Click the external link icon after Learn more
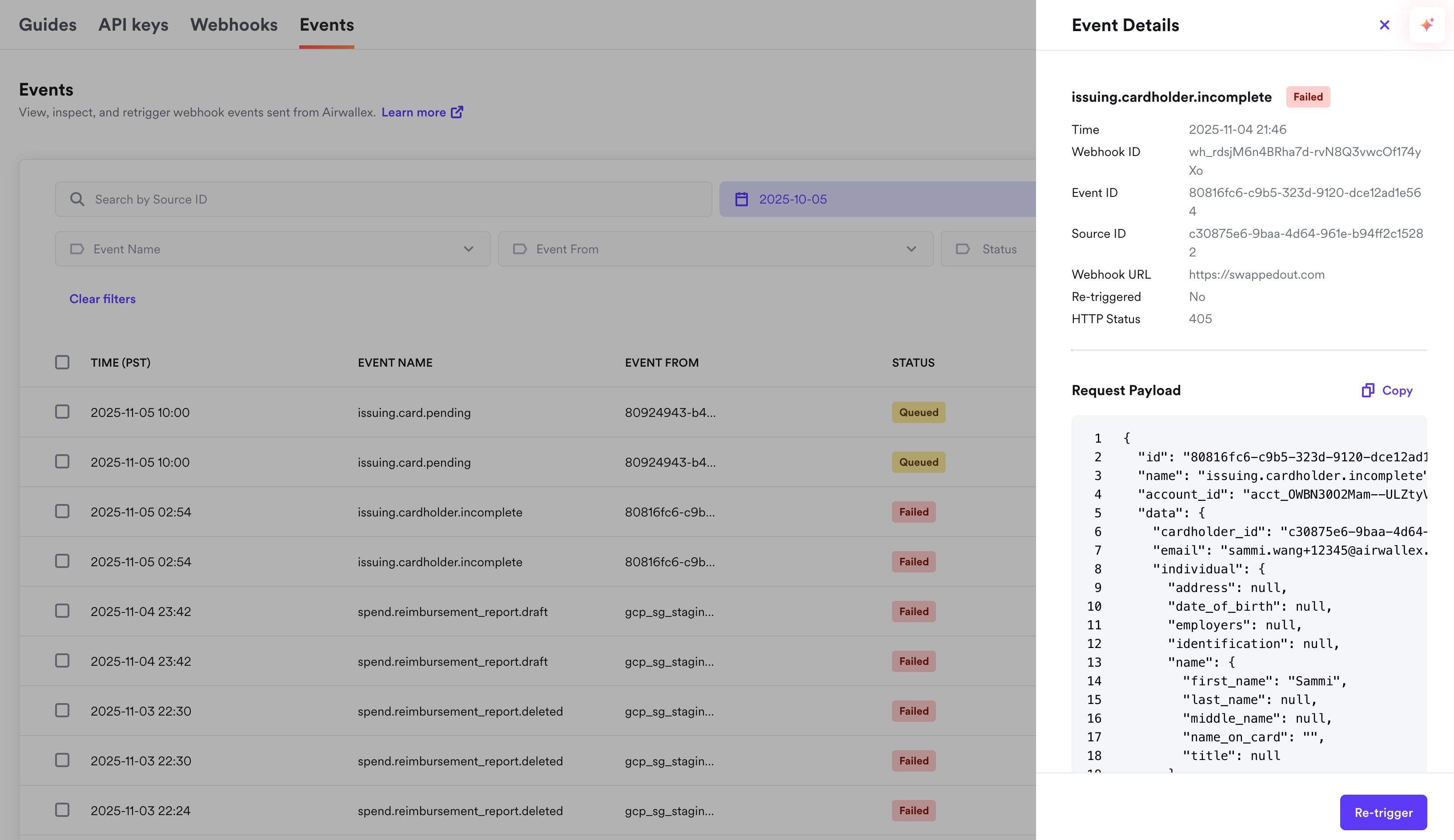Viewport: 1454px width, 840px height. pyautogui.click(x=457, y=112)
